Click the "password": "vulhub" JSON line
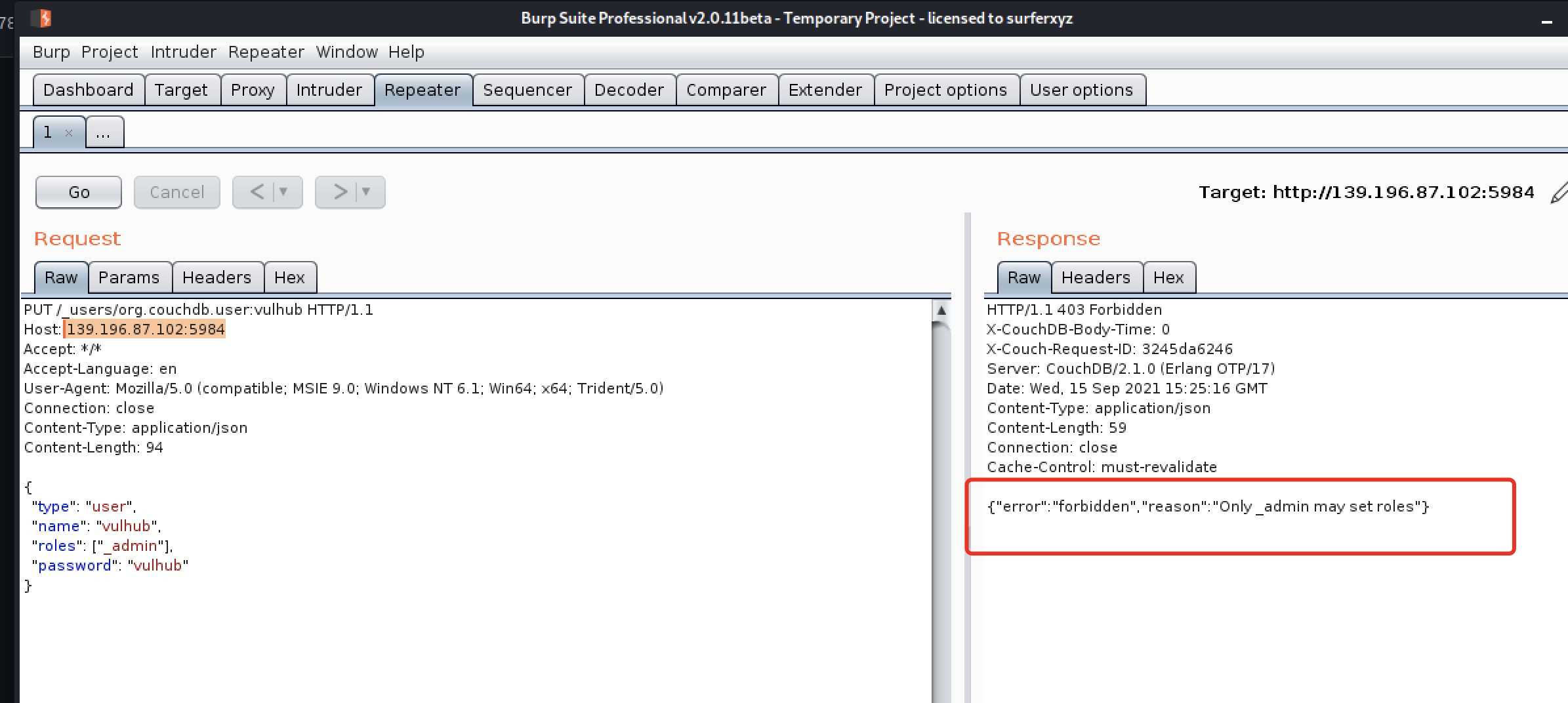Screen dimensions: 1568x703 pos(110,565)
